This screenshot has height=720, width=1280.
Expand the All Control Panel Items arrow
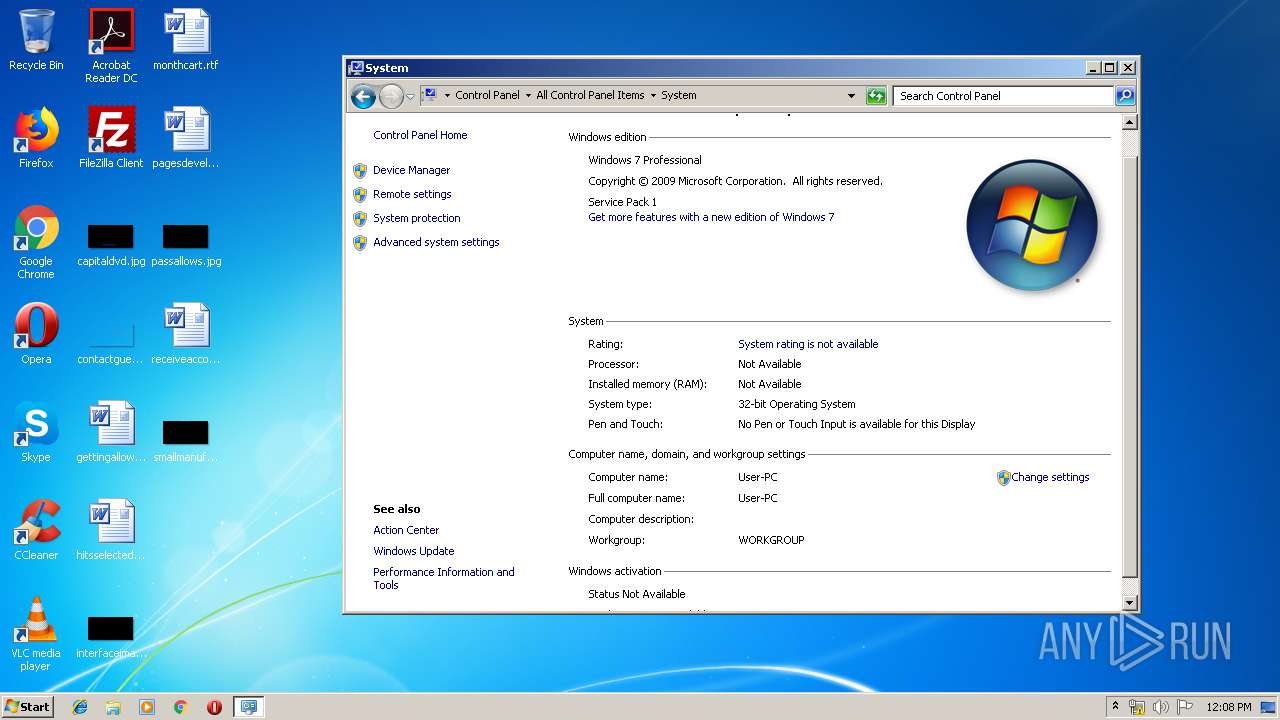pos(653,96)
